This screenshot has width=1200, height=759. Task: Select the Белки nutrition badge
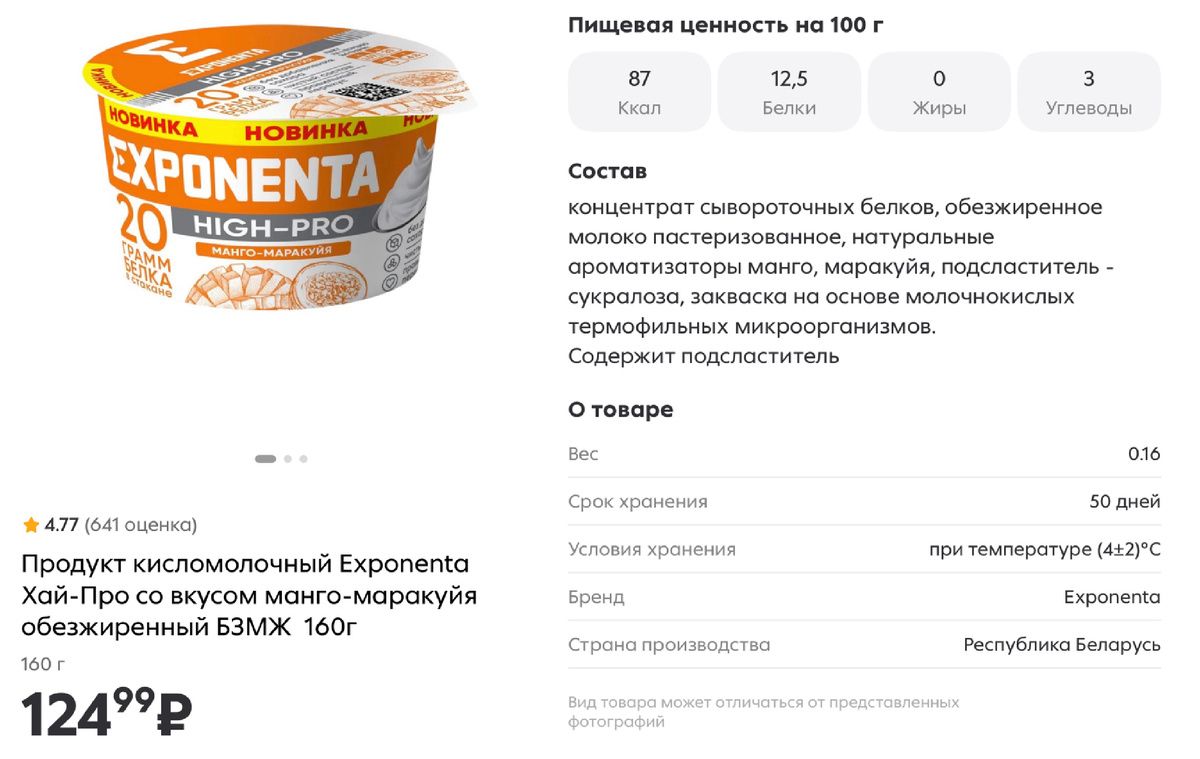789,90
